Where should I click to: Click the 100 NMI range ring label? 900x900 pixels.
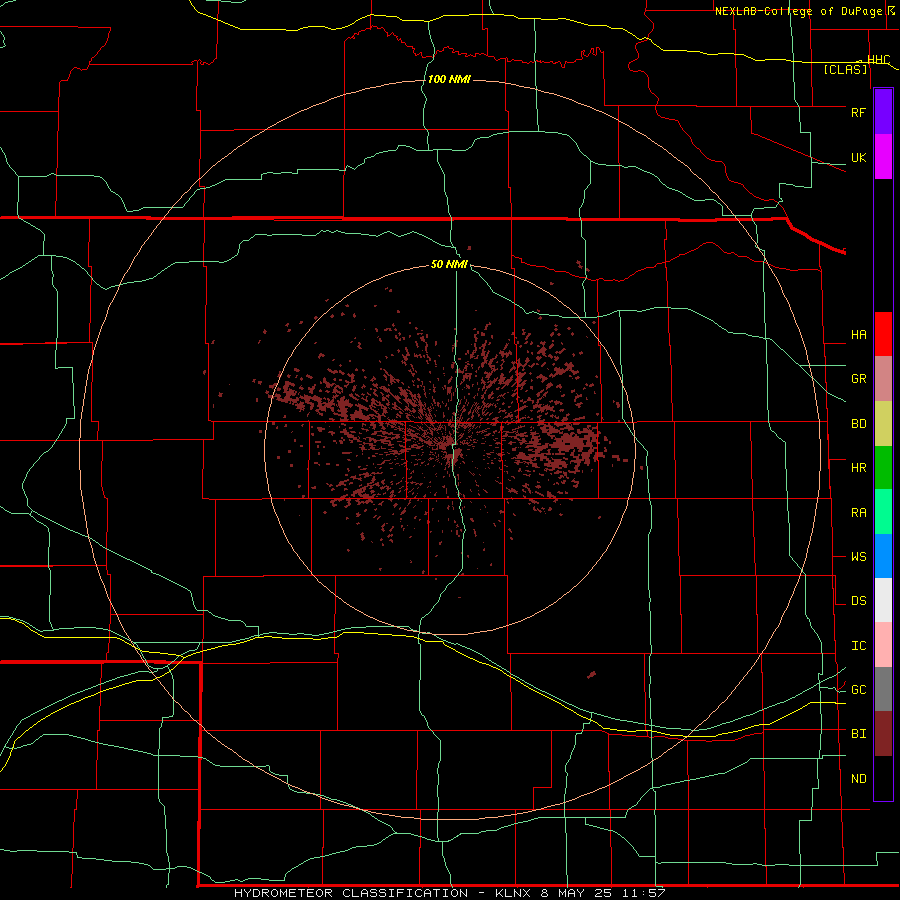pos(449,79)
